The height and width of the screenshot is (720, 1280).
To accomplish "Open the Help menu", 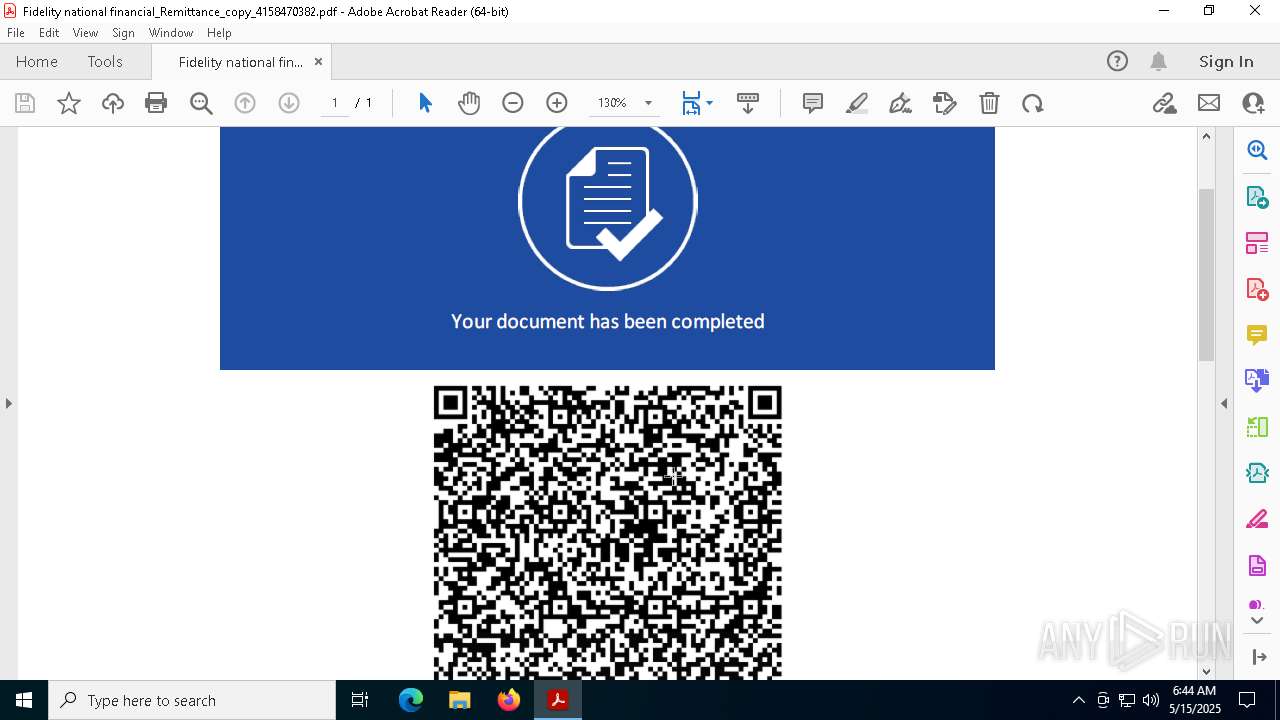I will pyautogui.click(x=219, y=33).
